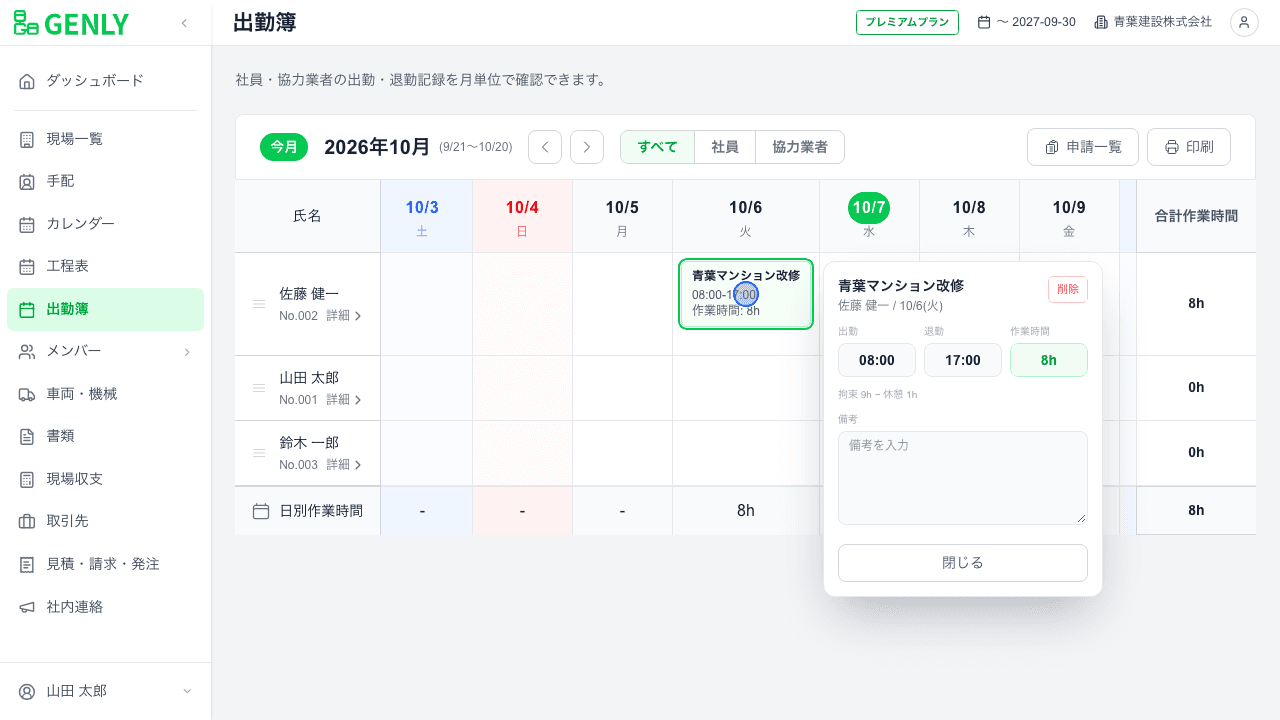Open 現場一覧 from the sidebar

click(105, 139)
